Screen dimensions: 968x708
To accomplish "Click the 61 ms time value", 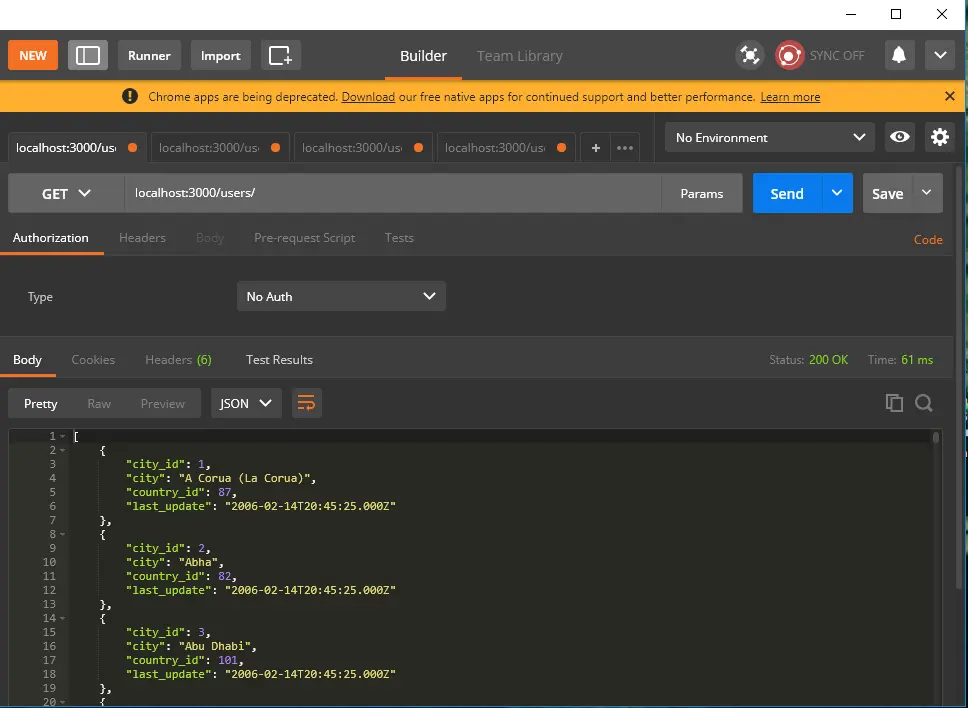I will pyautogui.click(x=917, y=360).
